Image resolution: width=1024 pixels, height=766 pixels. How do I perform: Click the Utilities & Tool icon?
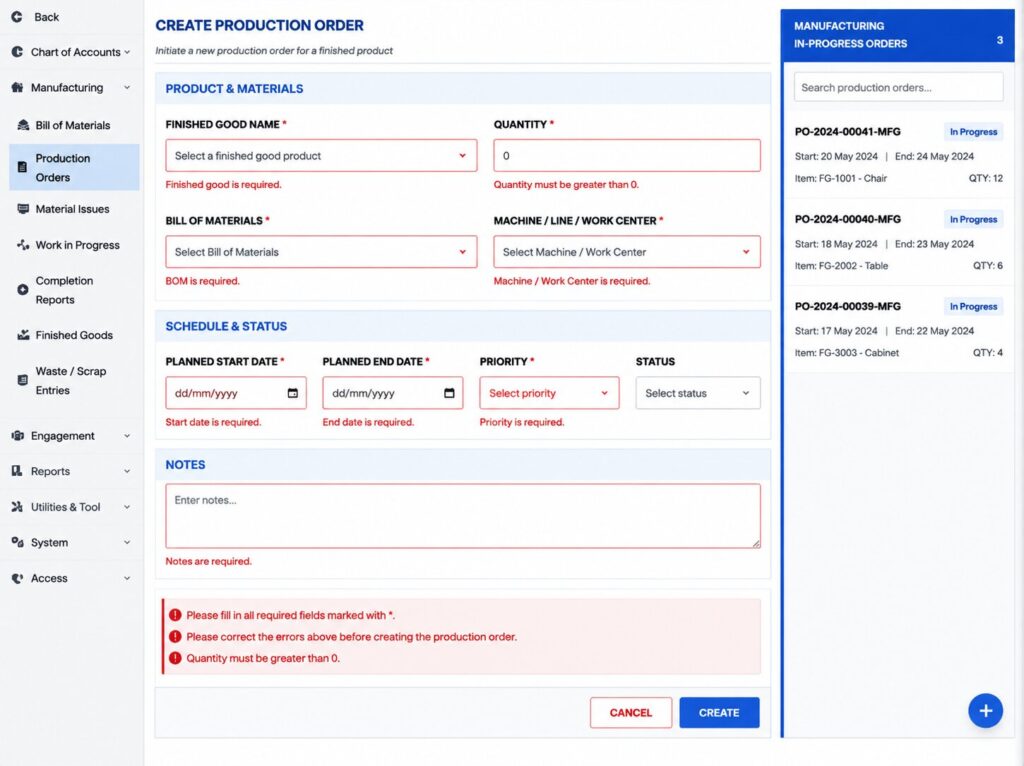17,506
